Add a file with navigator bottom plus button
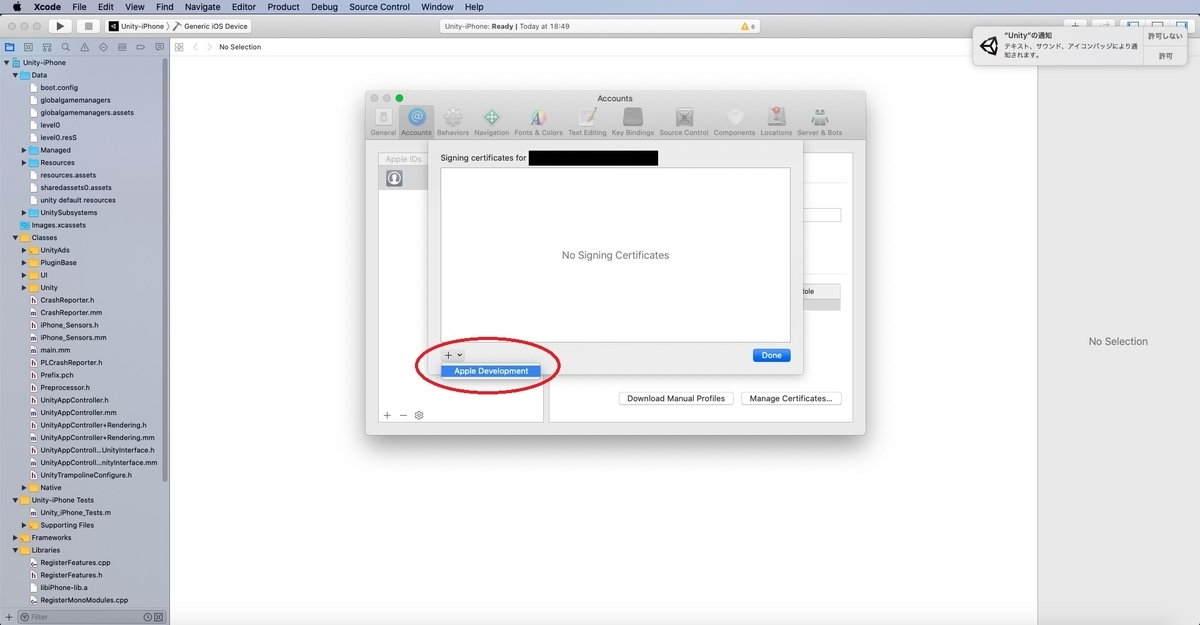 coord(8,617)
